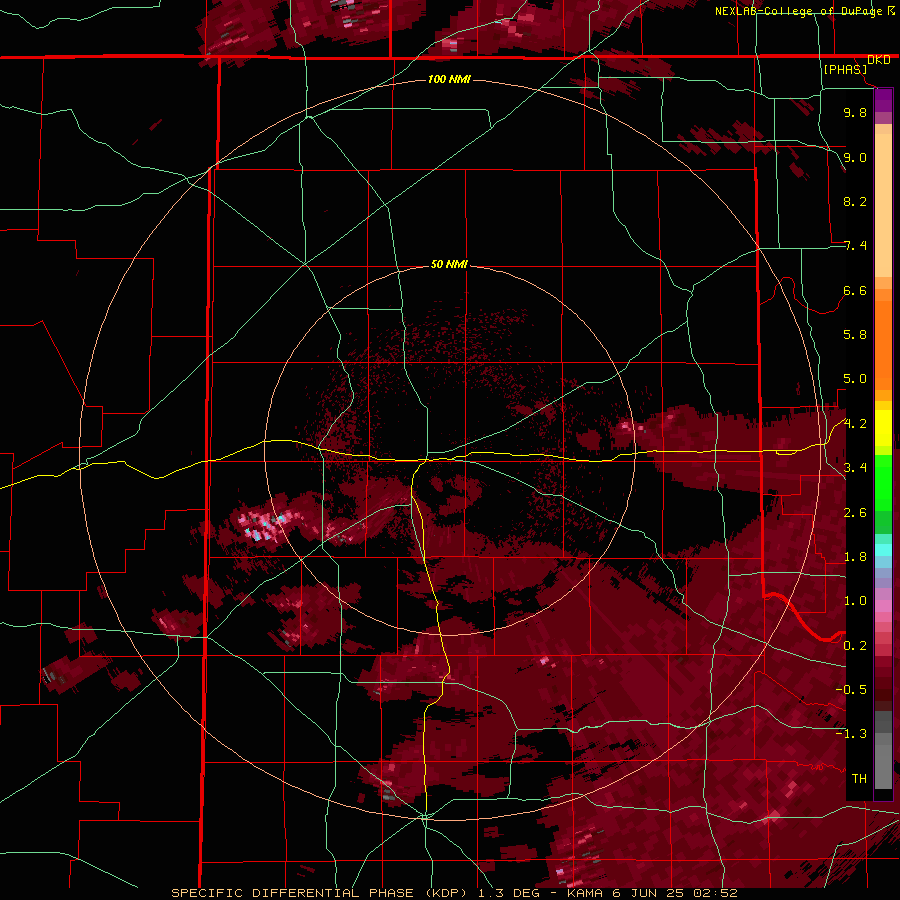The image size is (900, 900).
Task: Click the NEXLAB-College of DuPage credit text
Action: [800, 11]
